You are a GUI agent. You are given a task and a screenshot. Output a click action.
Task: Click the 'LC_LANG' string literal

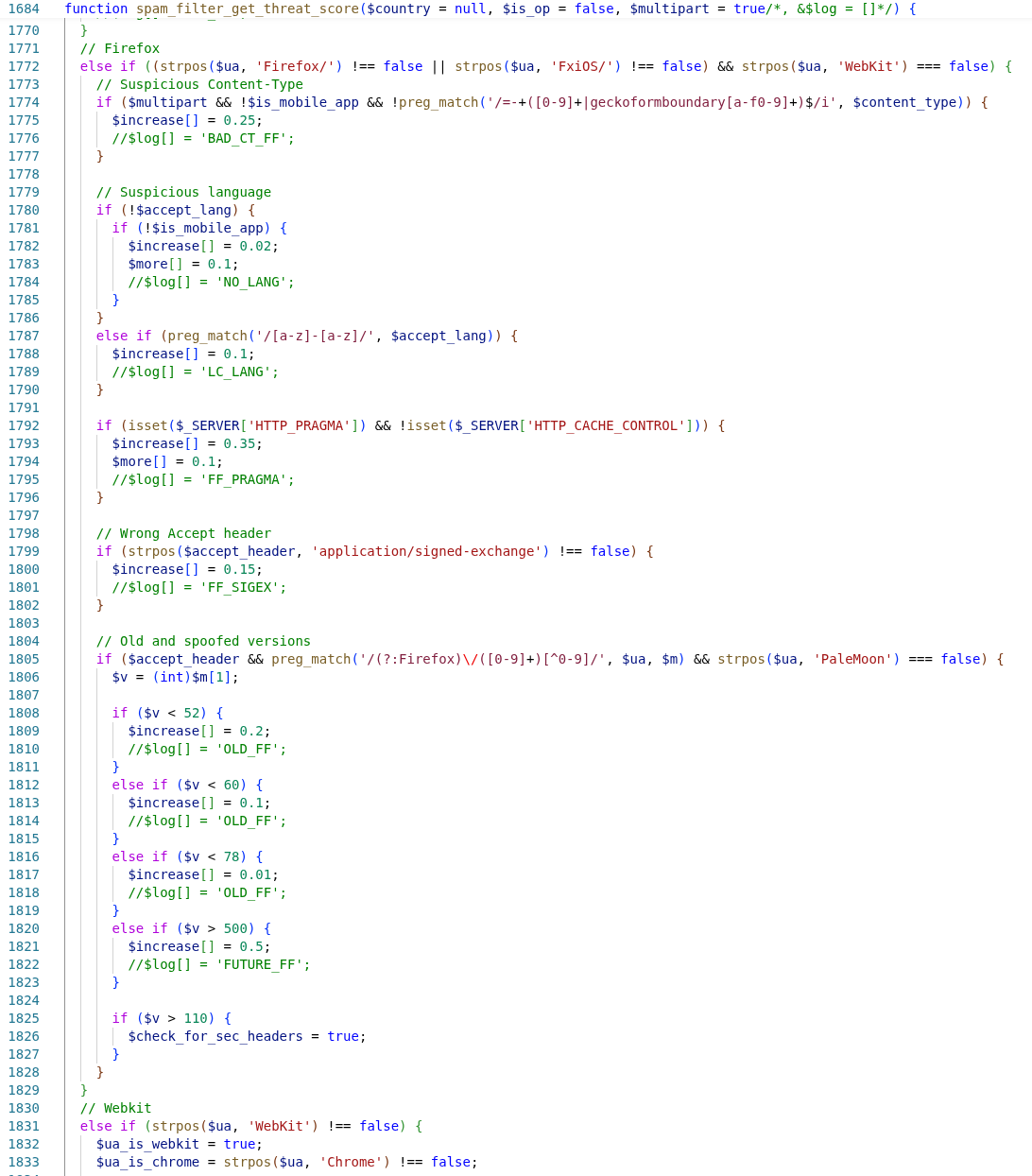point(235,372)
